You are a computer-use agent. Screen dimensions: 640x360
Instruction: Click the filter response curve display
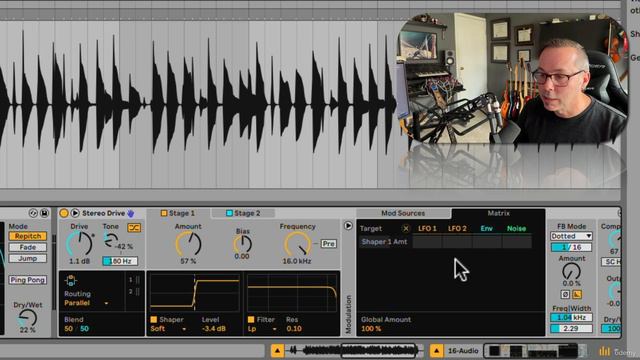292,292
